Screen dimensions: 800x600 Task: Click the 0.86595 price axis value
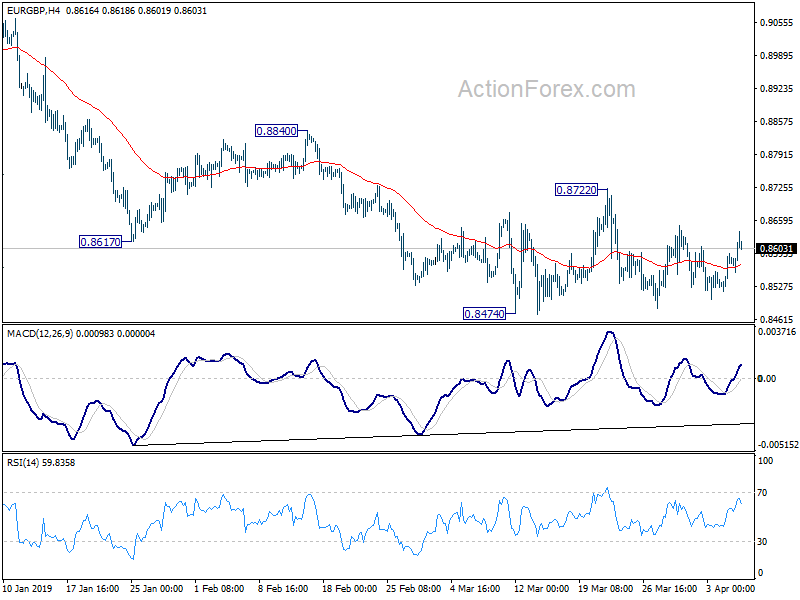(777, 221)
